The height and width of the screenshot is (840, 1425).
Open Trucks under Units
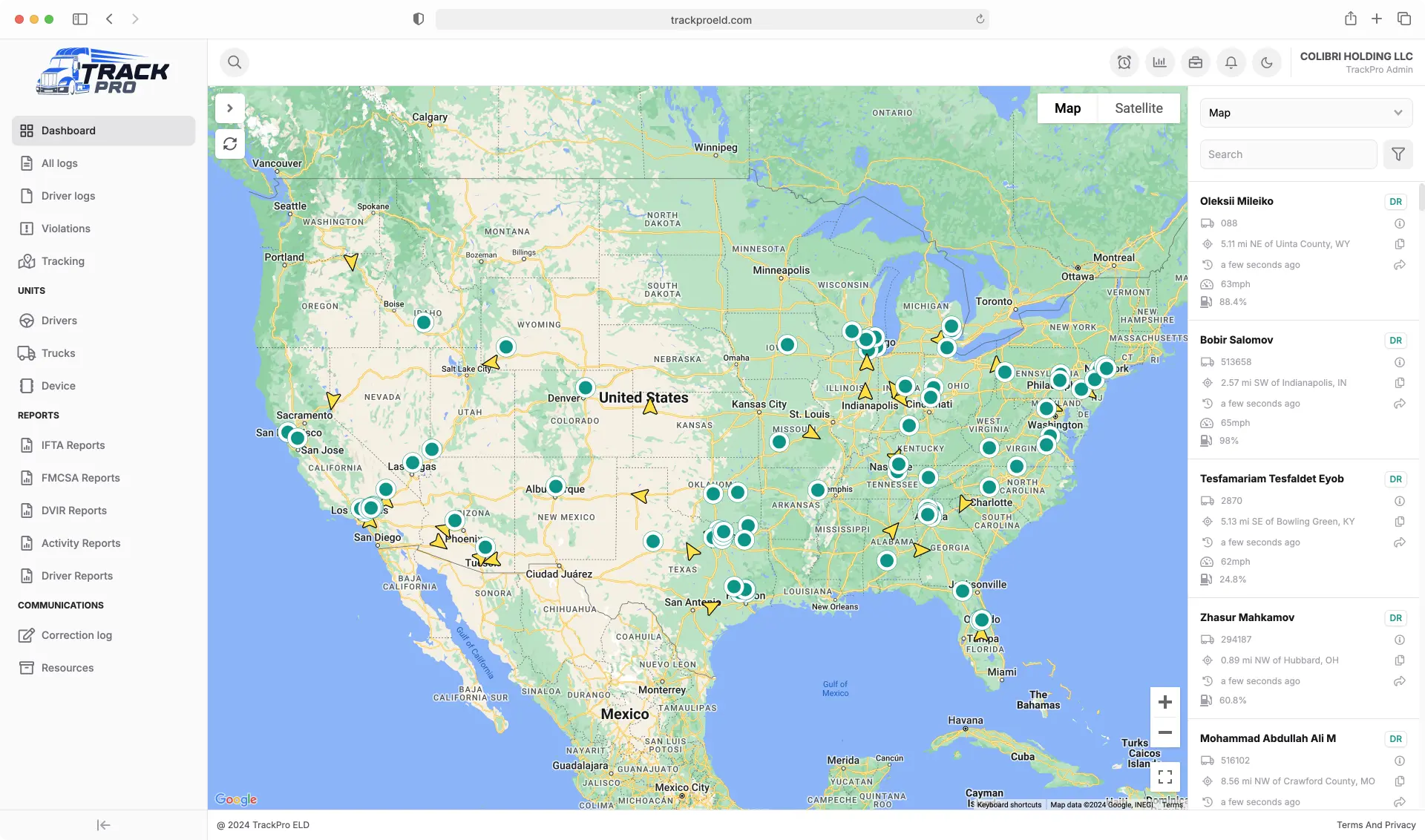(103, 353)
